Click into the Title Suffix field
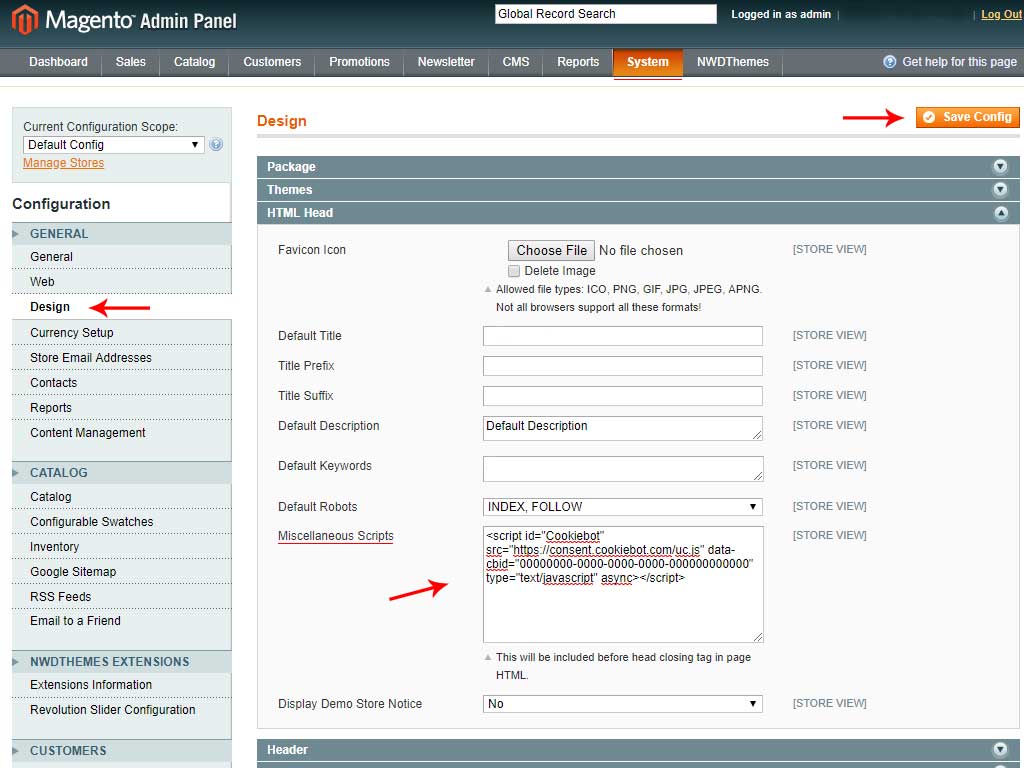Viewport: 1024px width, 768px height. [622, 396]
